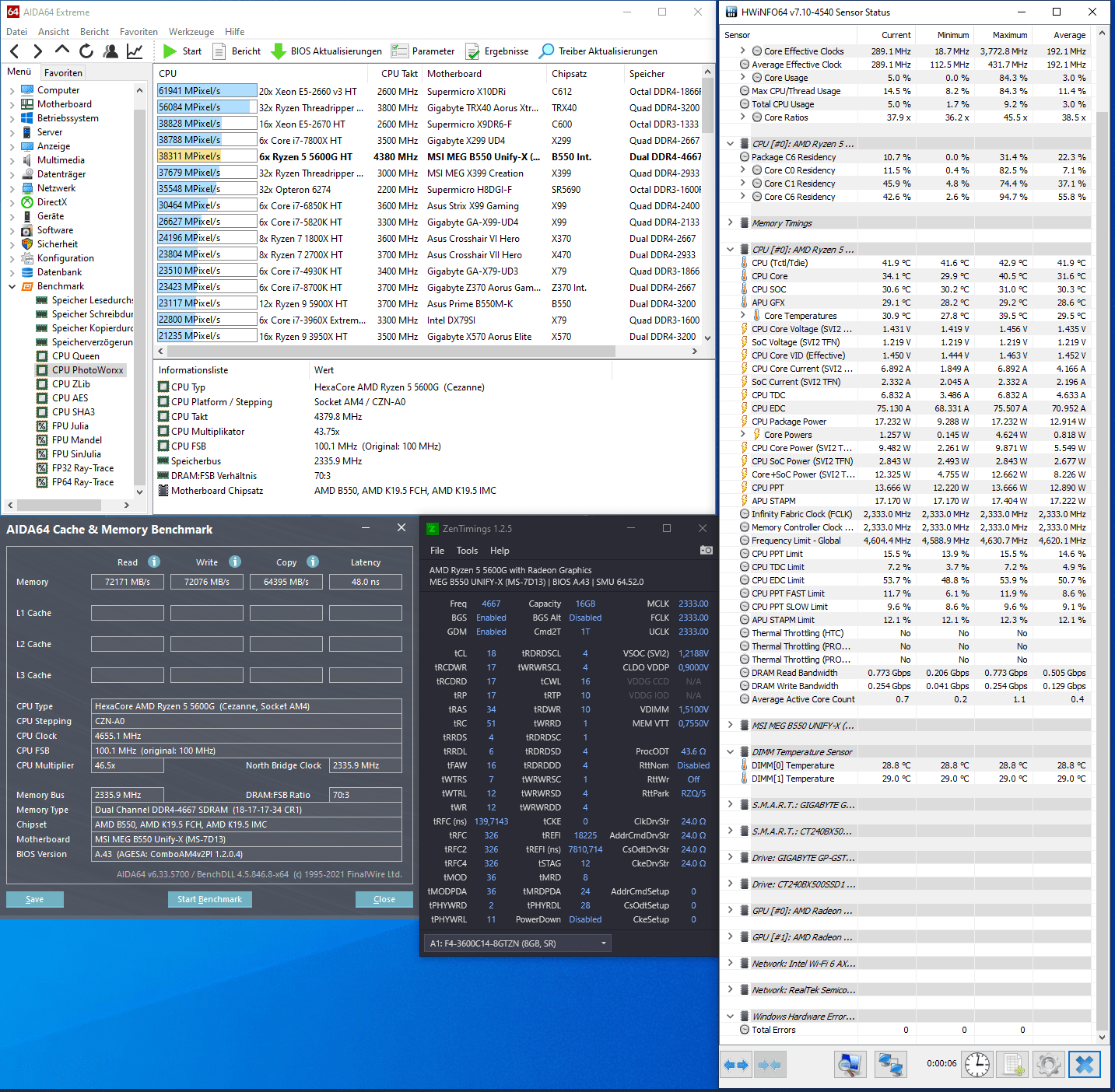Click Save in Cache & Memory Benchmark

(x=35, y=899)
